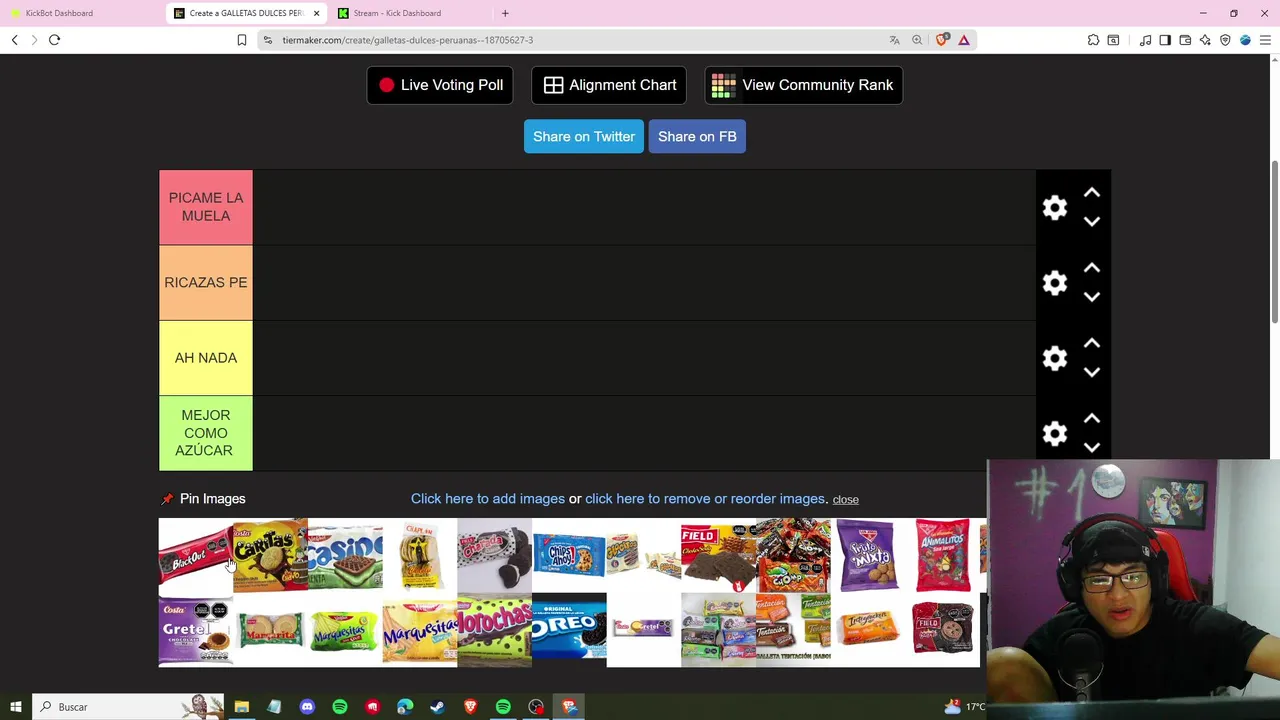Screen dimensions: 1280x720
Task: Select the AH NADA tier label
Action: click(206, 357)
